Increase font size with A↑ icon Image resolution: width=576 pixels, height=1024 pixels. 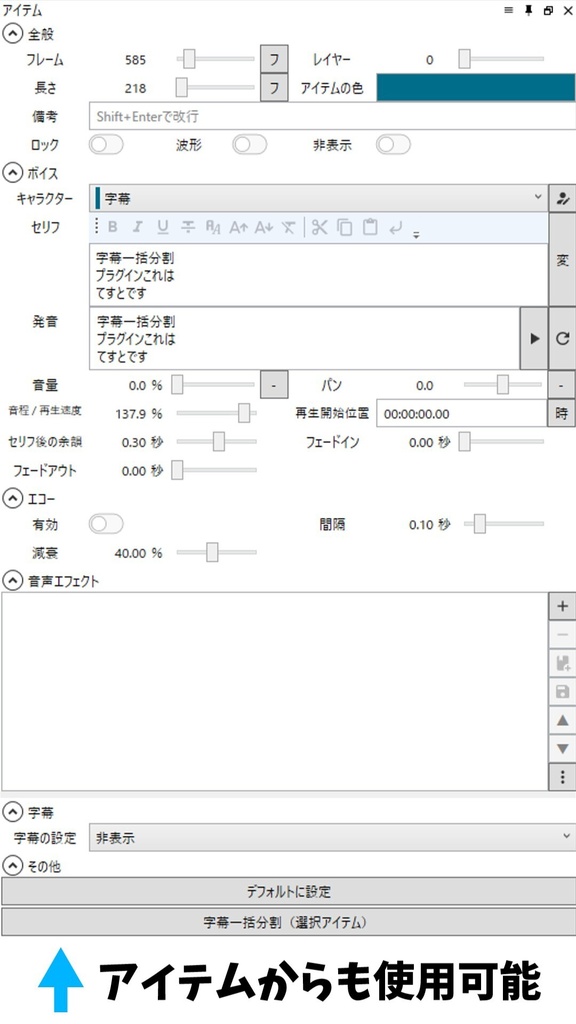click(x=239, y=227)
